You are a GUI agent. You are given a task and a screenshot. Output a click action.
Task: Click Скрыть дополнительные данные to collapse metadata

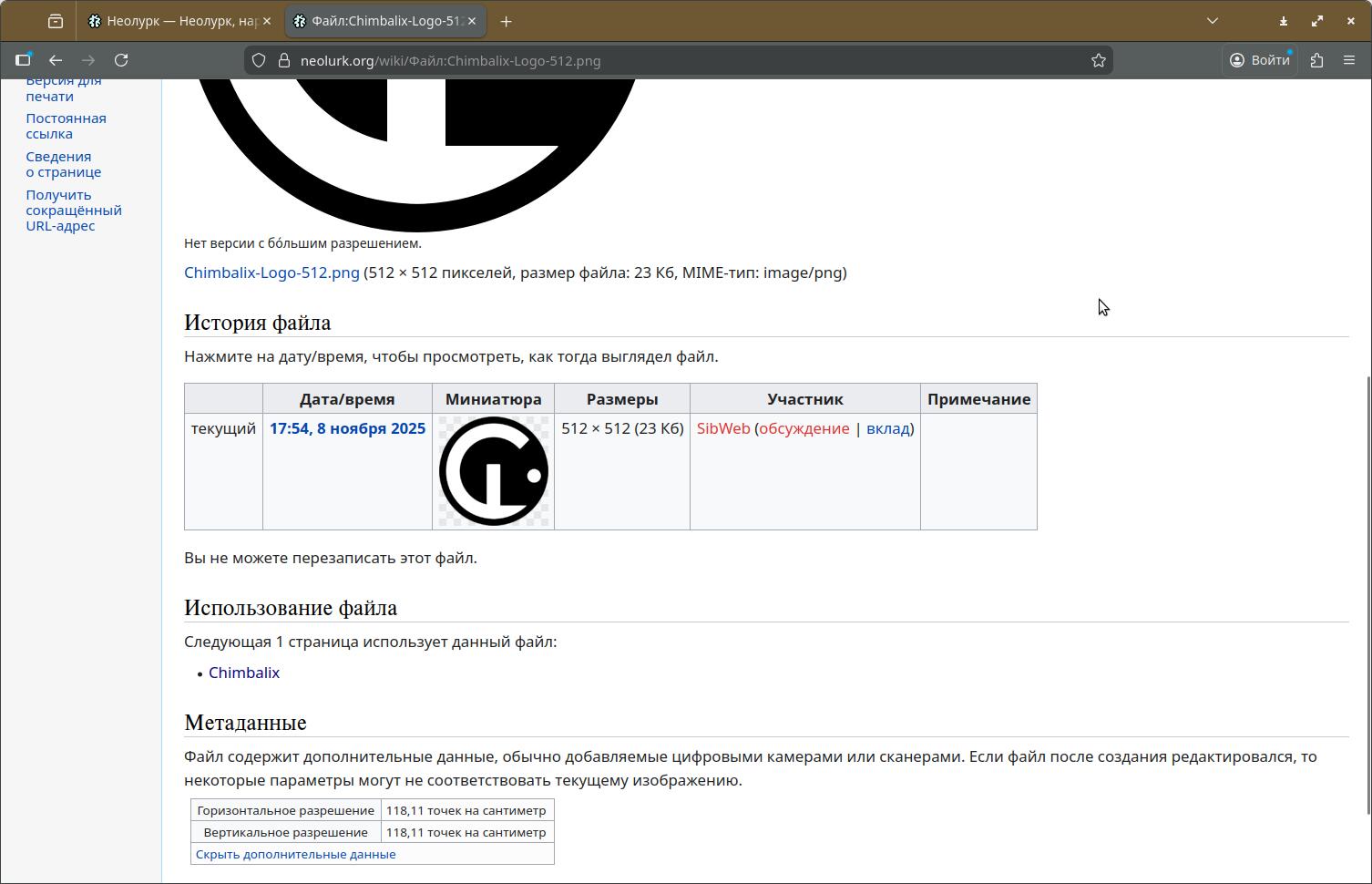(x=295, y=854)
